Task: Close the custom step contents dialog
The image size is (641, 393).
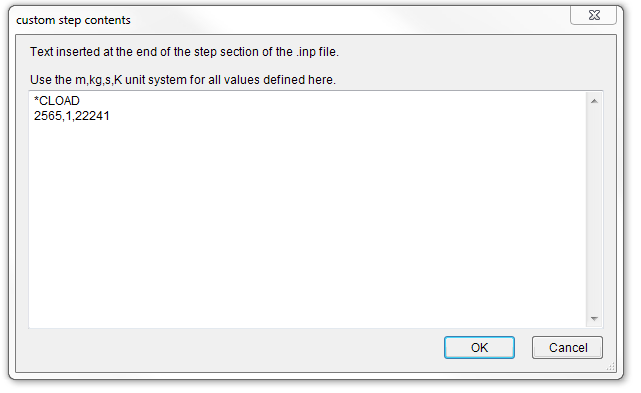Action: tap(594, 16)
